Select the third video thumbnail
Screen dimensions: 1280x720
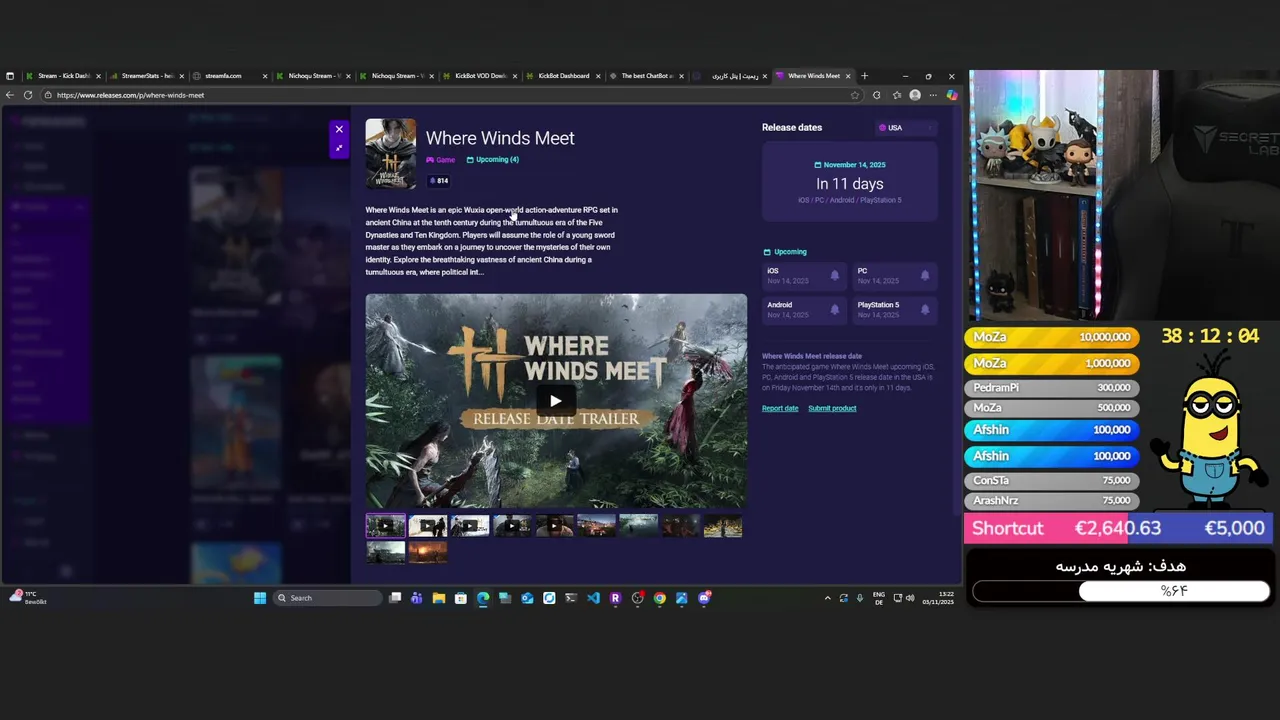(470, 526)
